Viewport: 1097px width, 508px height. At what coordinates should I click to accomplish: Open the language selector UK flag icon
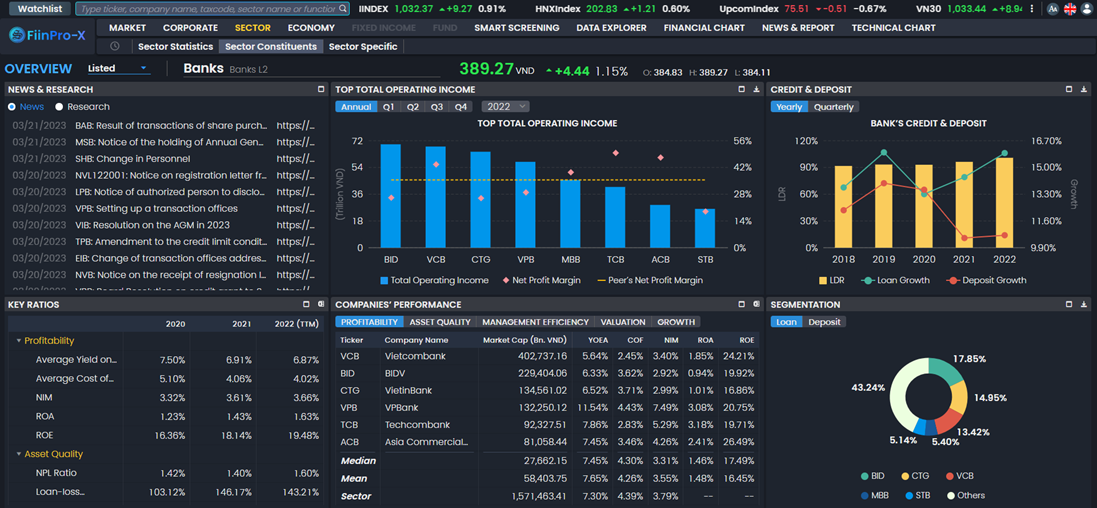coord(1070,9)
